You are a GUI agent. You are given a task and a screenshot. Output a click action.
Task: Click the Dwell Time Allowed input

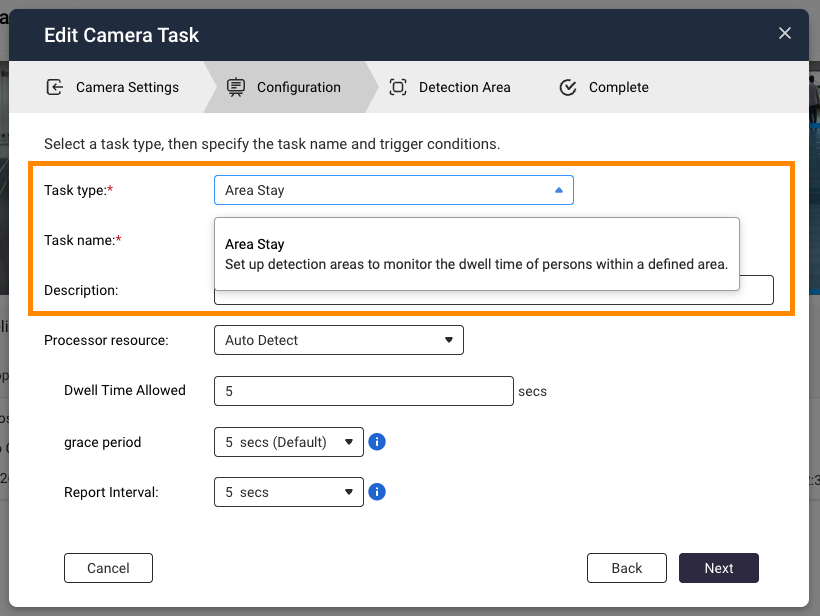(x=364, y=391)
